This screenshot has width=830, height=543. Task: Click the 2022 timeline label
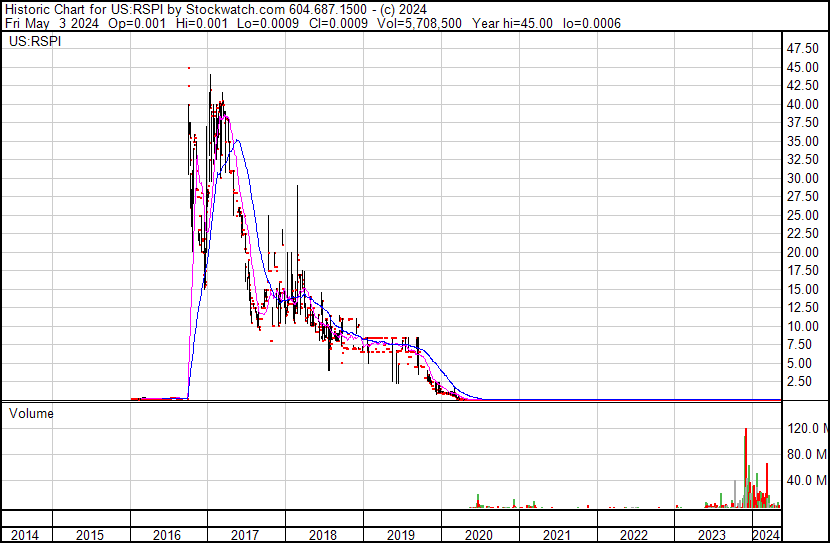(634, 535)
